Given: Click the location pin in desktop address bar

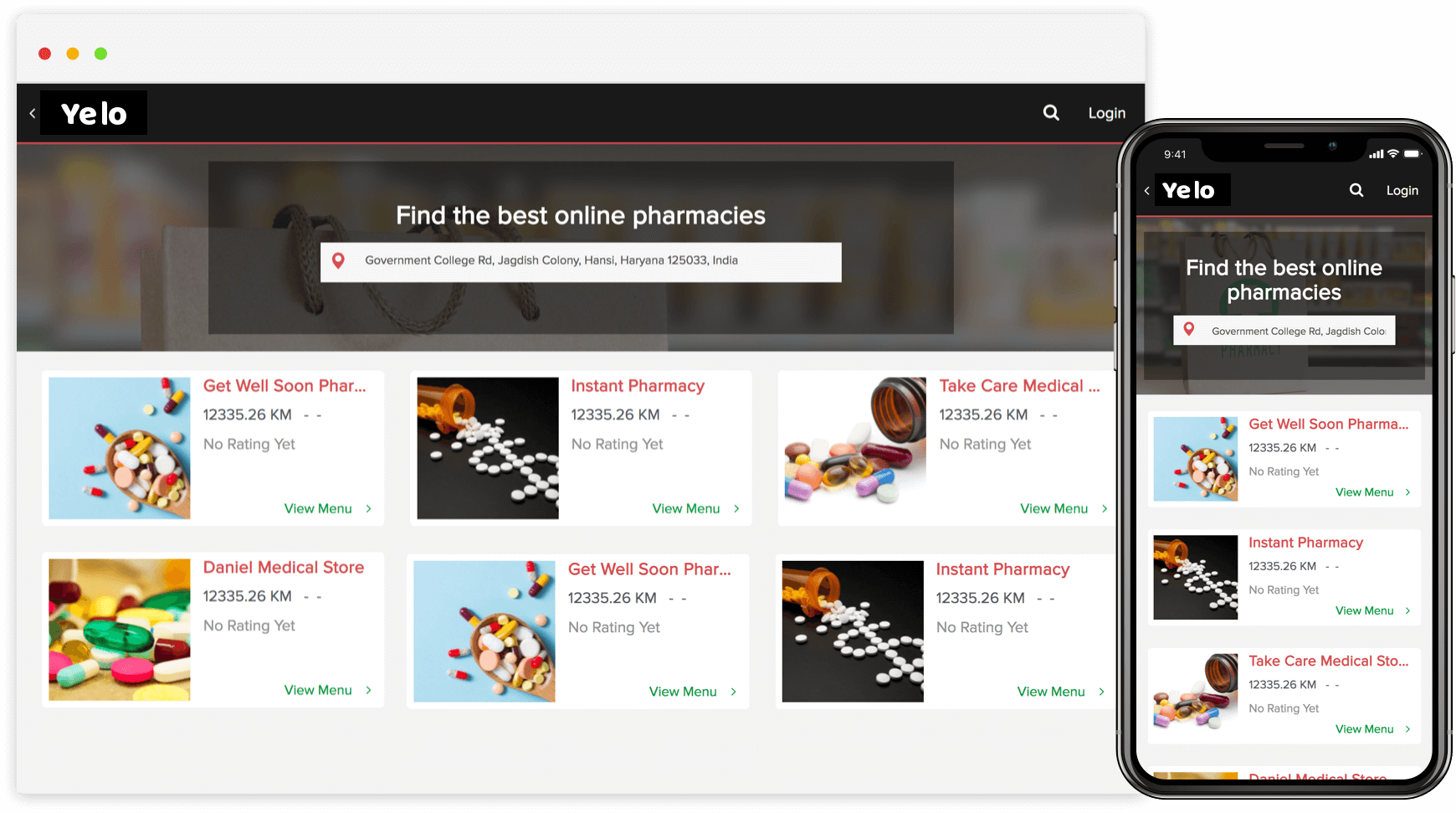Looking at the screenshot, I should (338, 260).
